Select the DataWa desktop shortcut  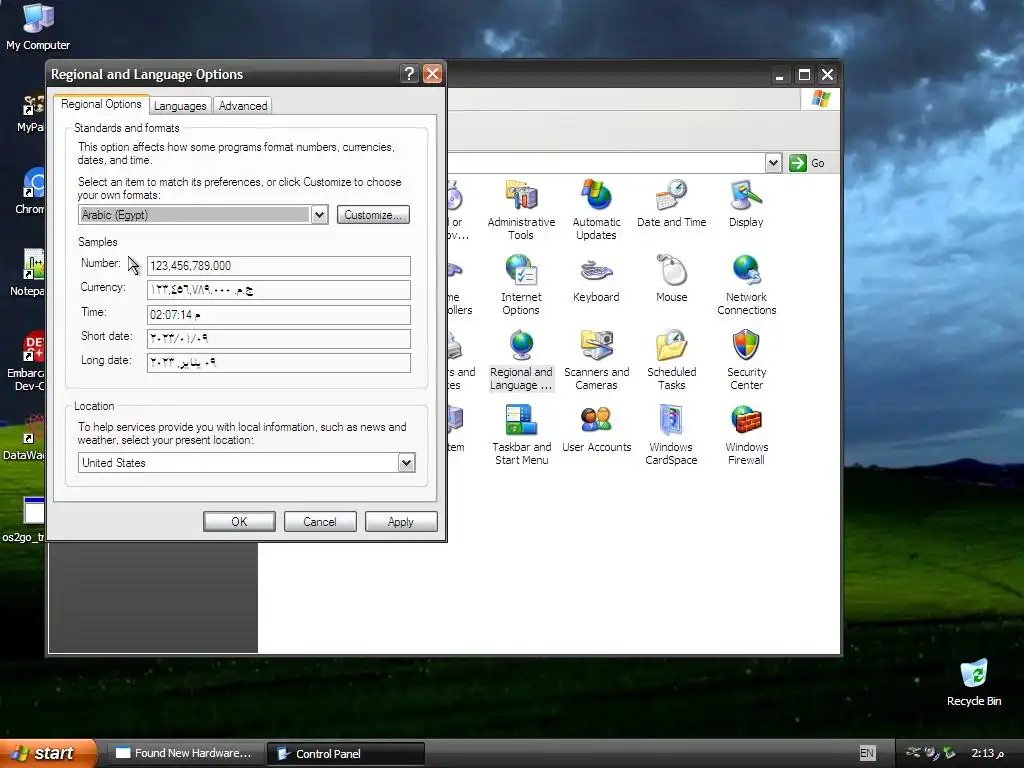click(x=25, y=438)
